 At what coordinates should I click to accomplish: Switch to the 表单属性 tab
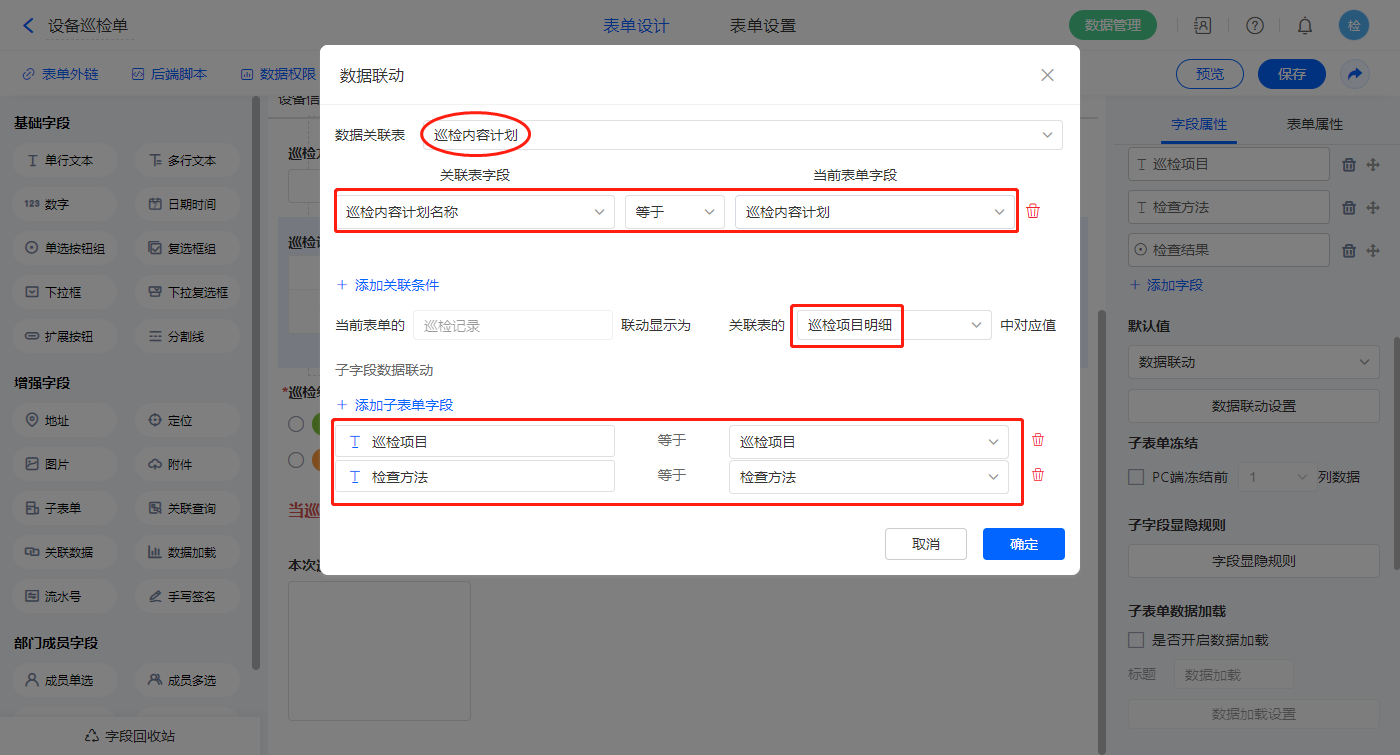(1314, 124)
